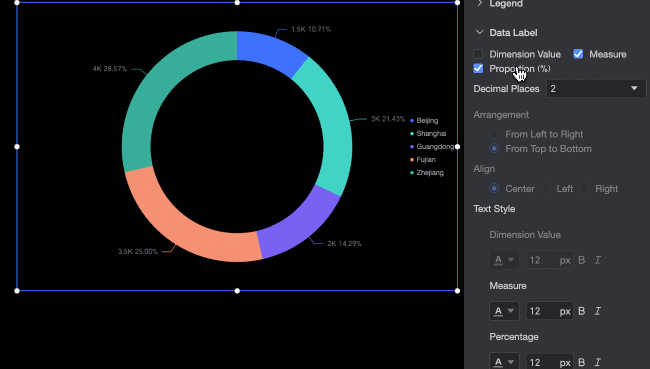
Task: Click the Fujian legend item
Action: coord(423,160)
